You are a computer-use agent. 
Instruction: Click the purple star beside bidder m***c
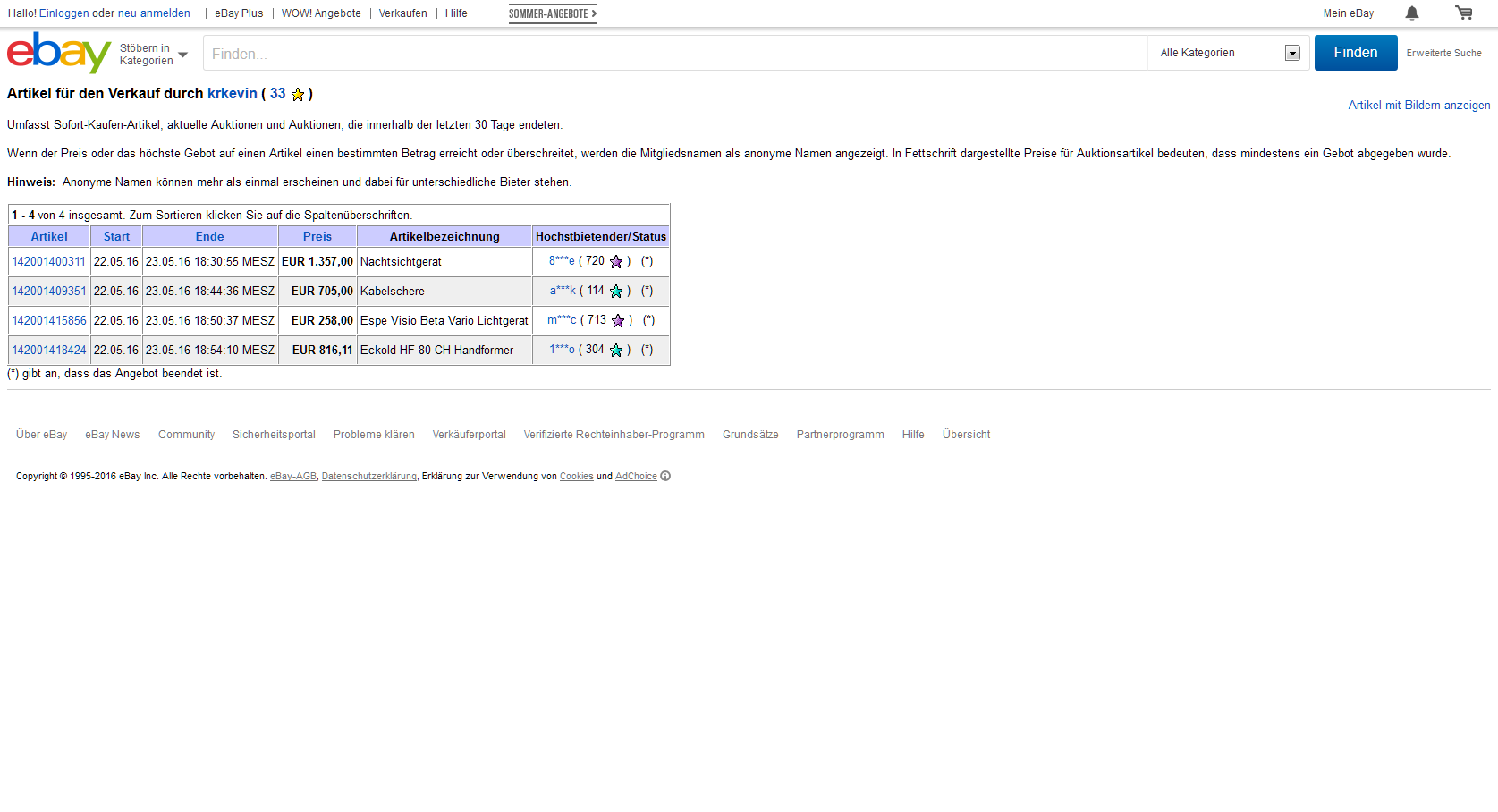tap(618, 321)
